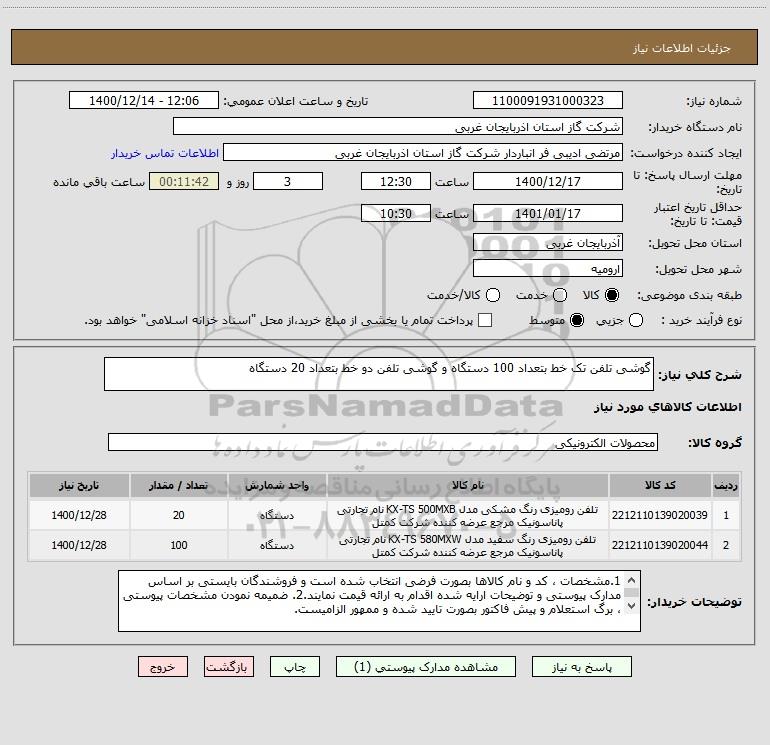Select the کالا radio button

coord(612,295)
